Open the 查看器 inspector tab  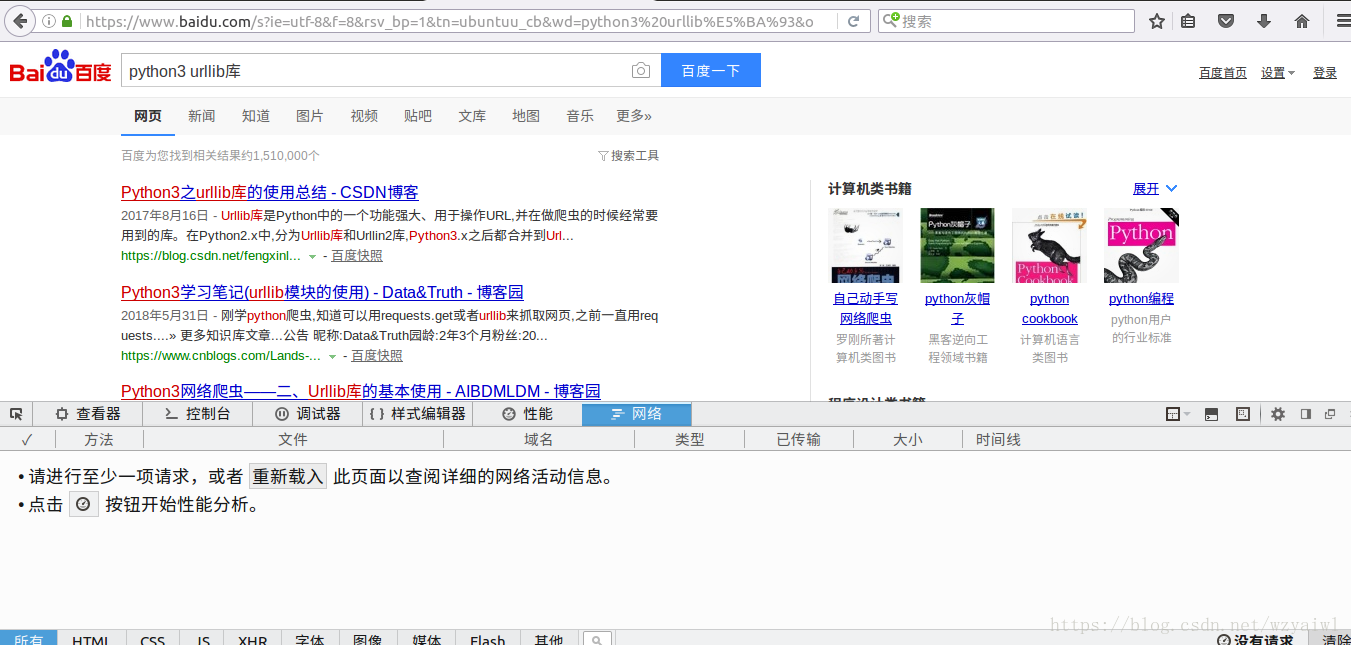tap(88, 414)
